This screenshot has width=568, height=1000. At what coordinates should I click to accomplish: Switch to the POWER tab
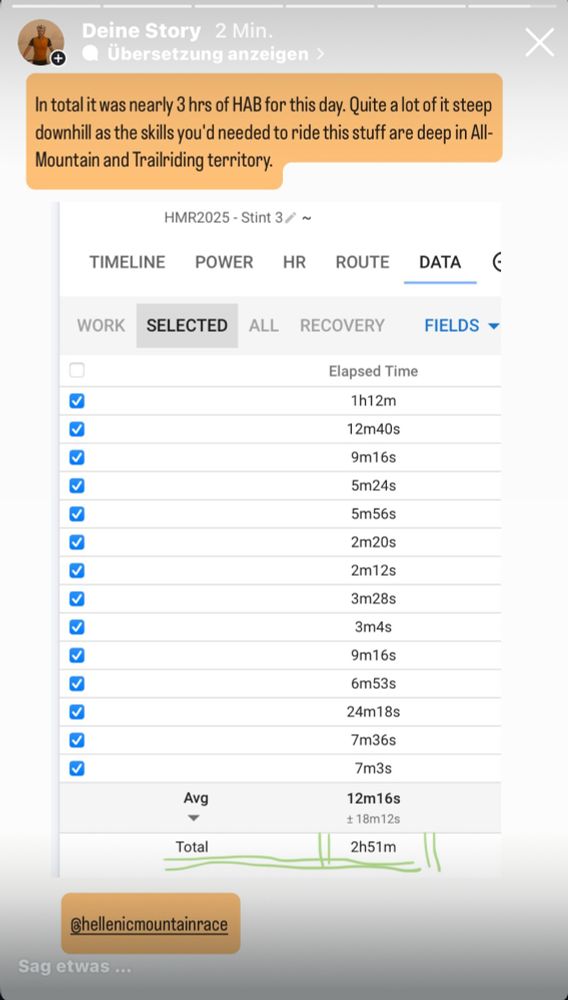pos(224,262)
